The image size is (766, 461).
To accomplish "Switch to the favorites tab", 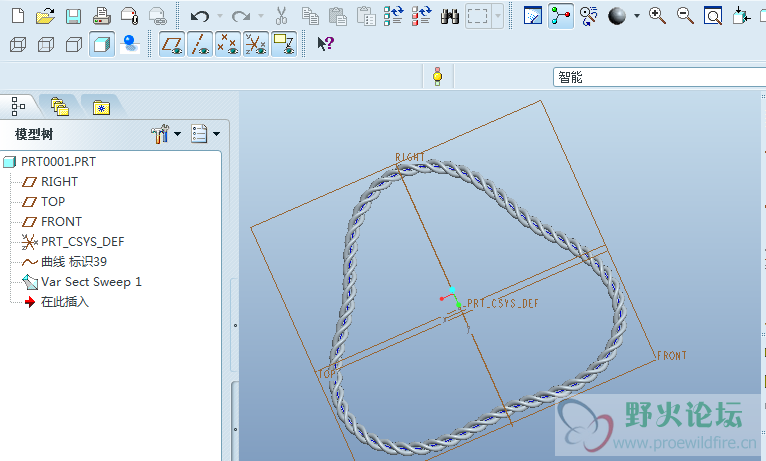I will 101,107.
